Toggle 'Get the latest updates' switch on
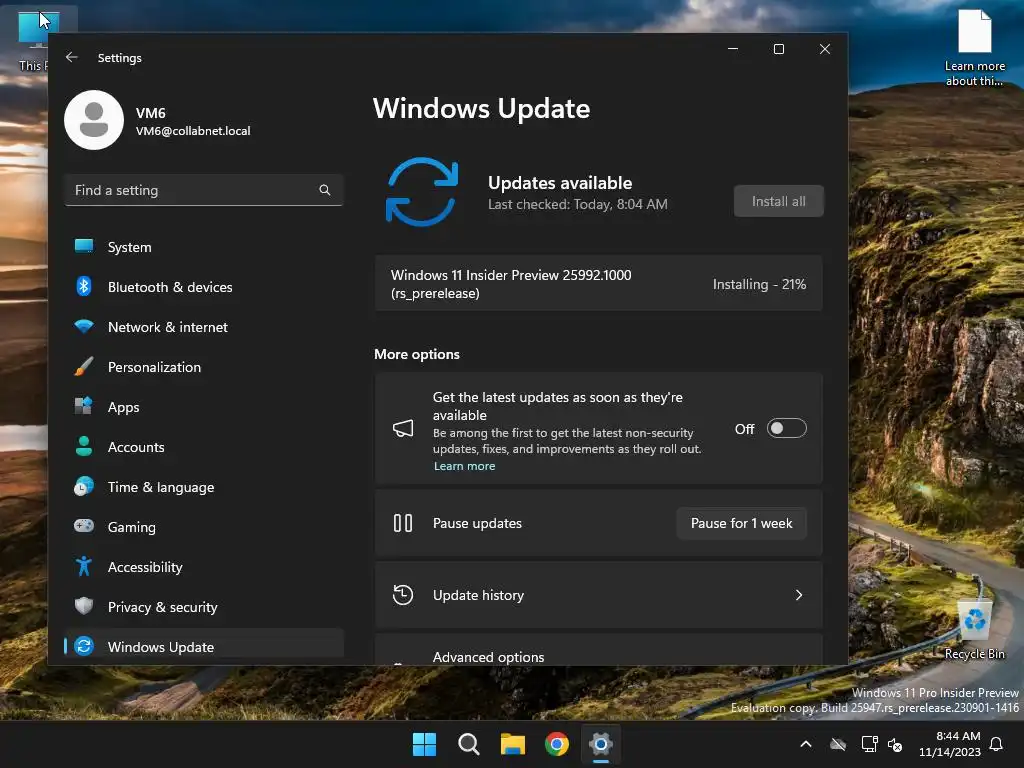The image size is (1024, 768). tap(786, 428)
